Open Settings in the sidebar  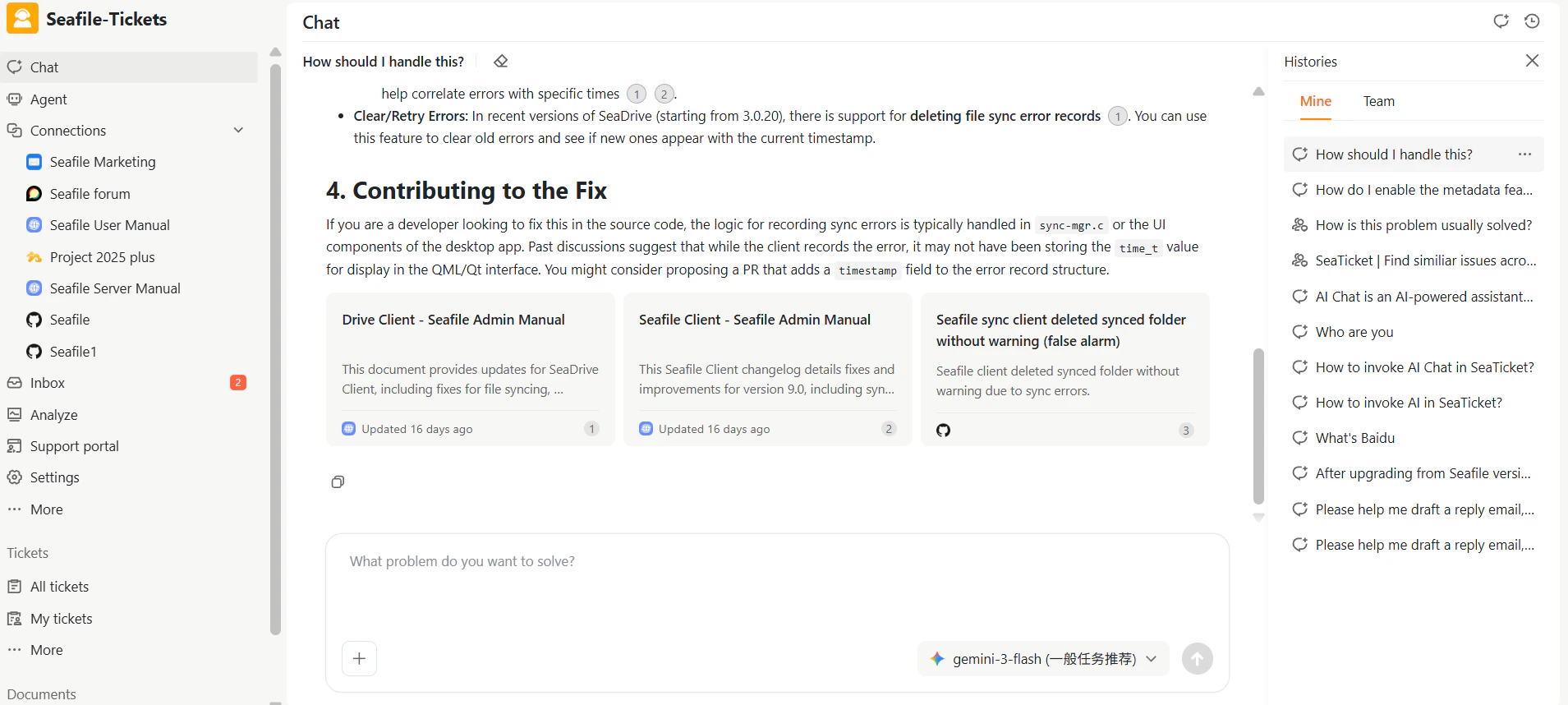[129, 477]
